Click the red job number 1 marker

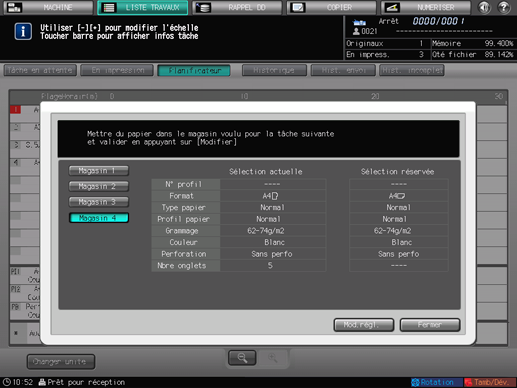(15, 109)
